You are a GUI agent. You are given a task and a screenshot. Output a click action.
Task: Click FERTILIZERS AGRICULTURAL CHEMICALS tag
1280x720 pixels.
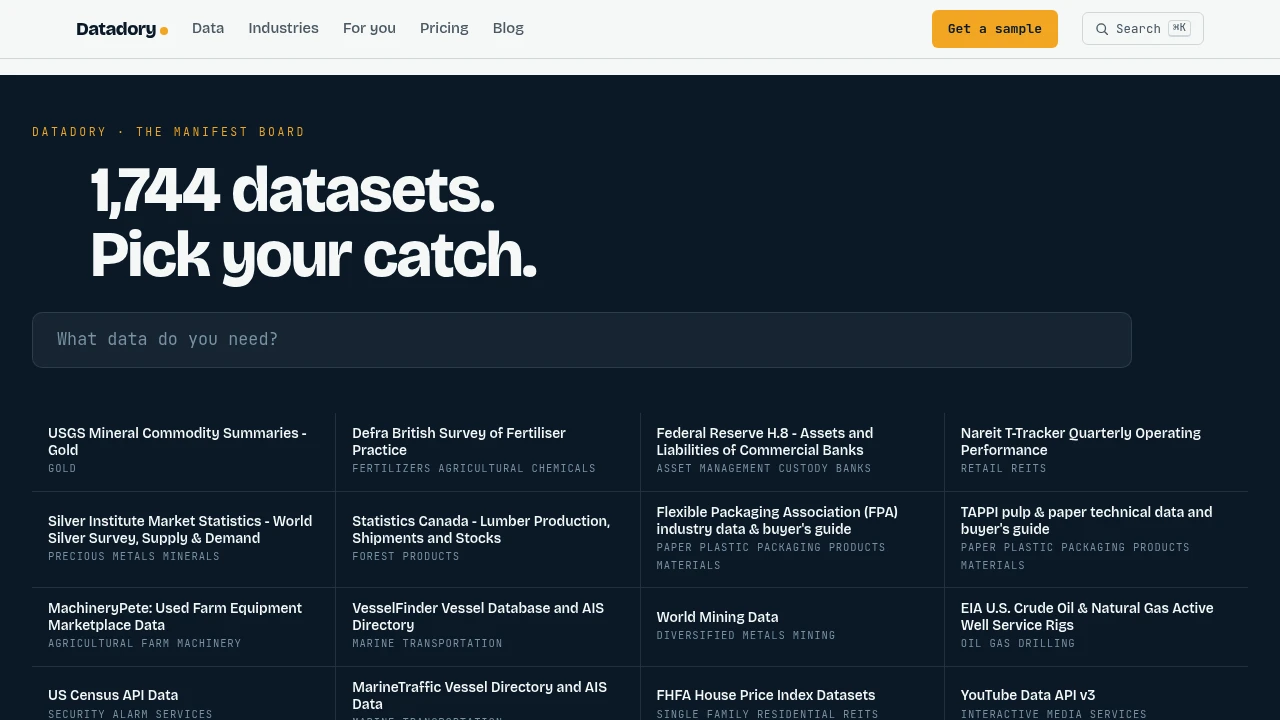click(474, 468)
